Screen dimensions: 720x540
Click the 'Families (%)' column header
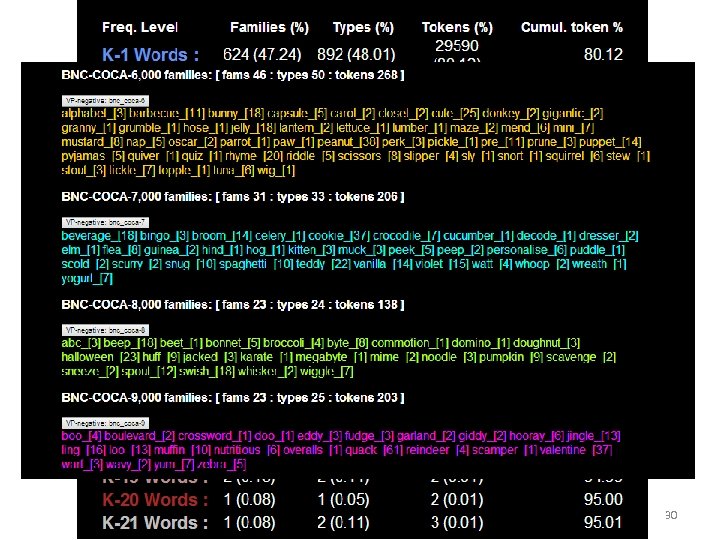tap(270, 28)
